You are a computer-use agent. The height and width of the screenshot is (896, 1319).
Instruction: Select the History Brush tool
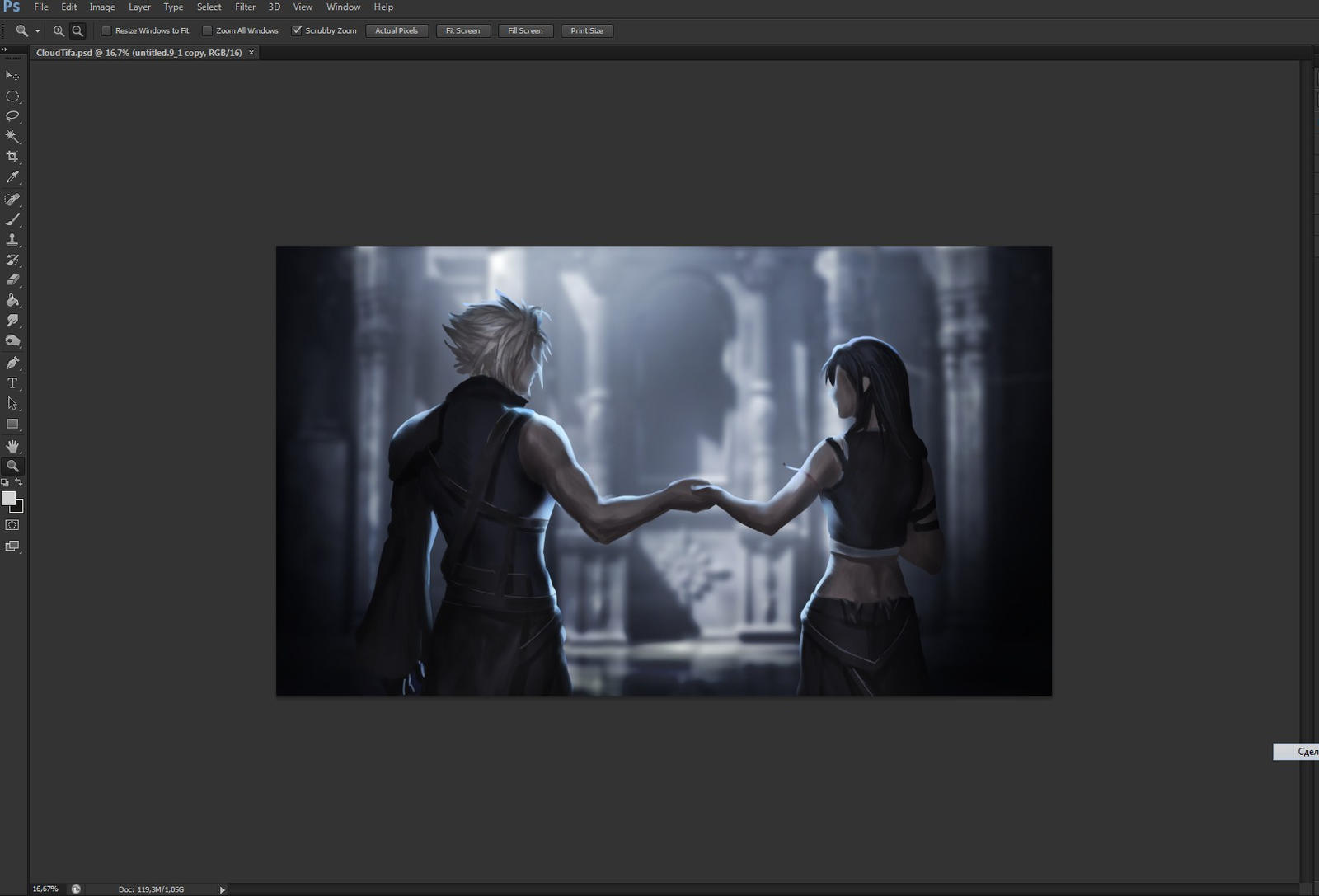pos(12,260)
